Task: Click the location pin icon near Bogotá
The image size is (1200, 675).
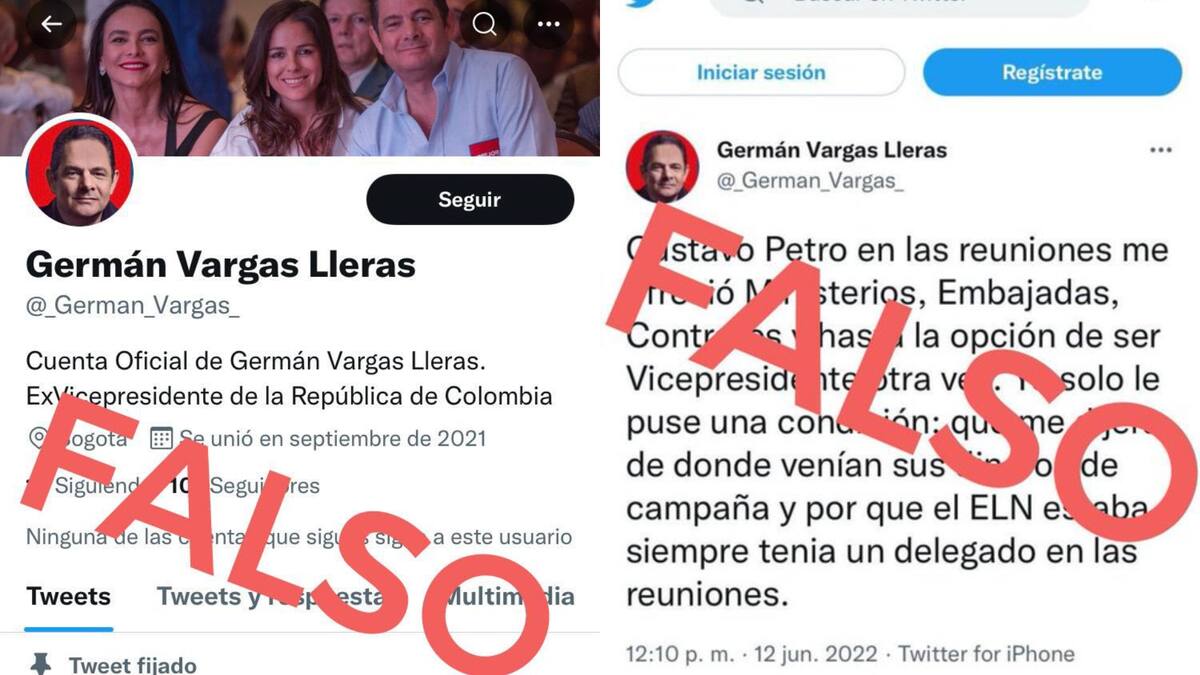Action: (x=39, y=438)
